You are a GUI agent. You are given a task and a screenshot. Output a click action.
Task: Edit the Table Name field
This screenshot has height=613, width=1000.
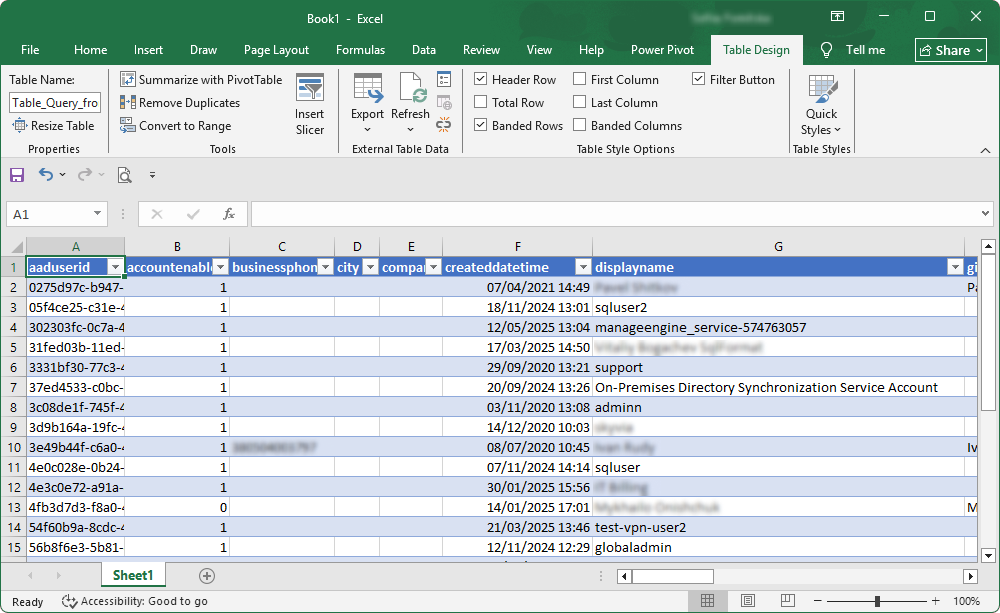point(54,102)
